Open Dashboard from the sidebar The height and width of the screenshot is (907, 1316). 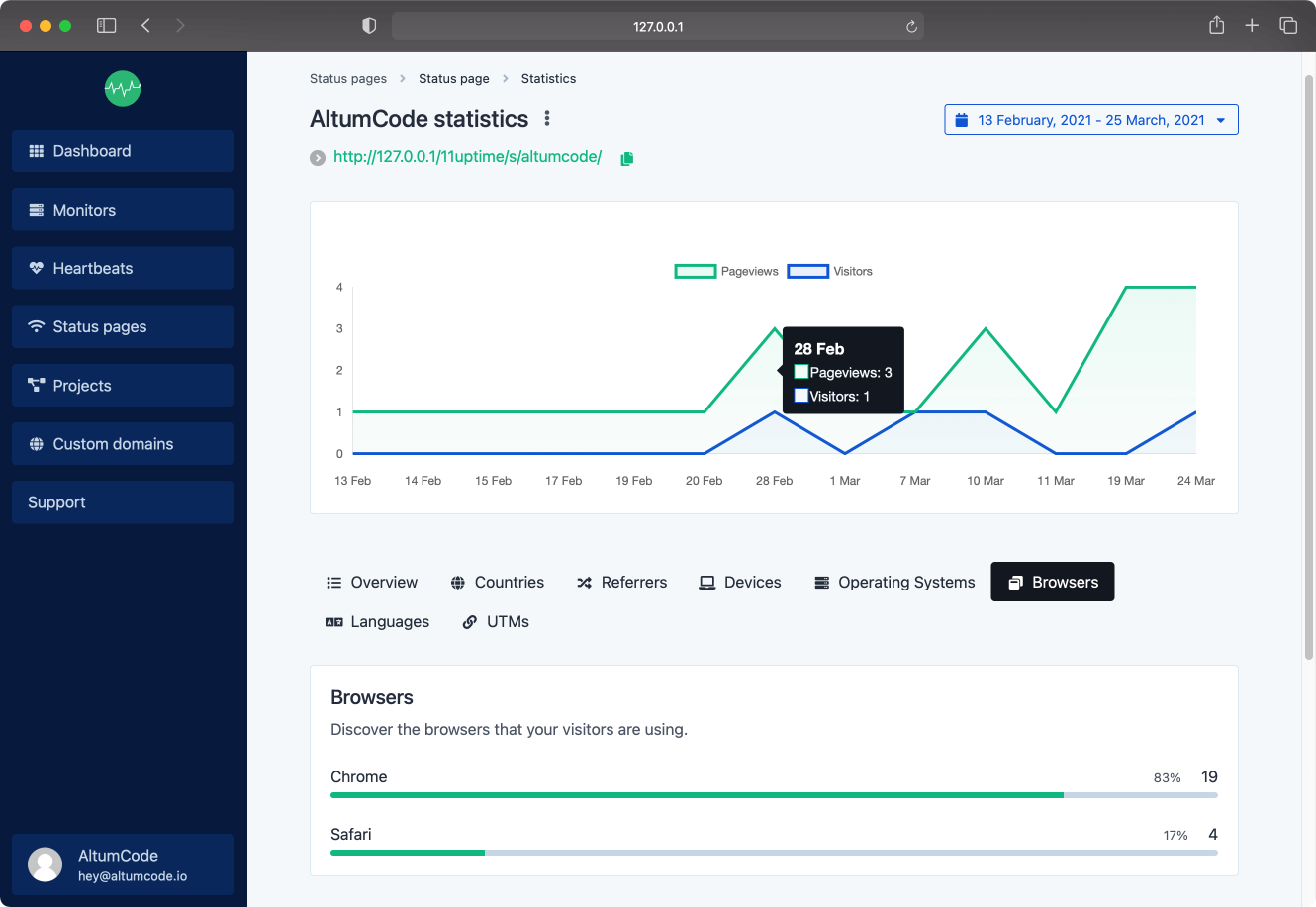tap(123, 151)
